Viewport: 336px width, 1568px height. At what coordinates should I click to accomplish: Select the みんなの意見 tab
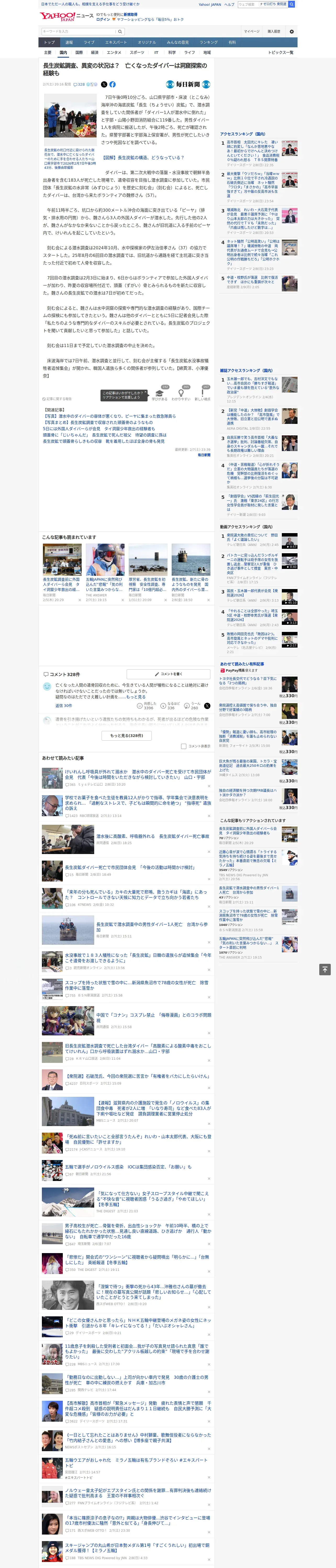(x=178, y=43)
